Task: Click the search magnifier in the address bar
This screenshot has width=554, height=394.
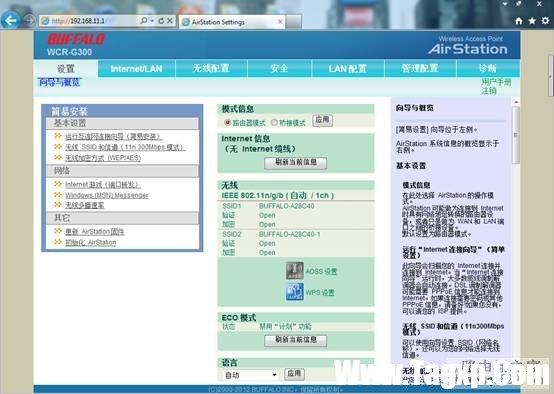Action: [x=143, y=21]
